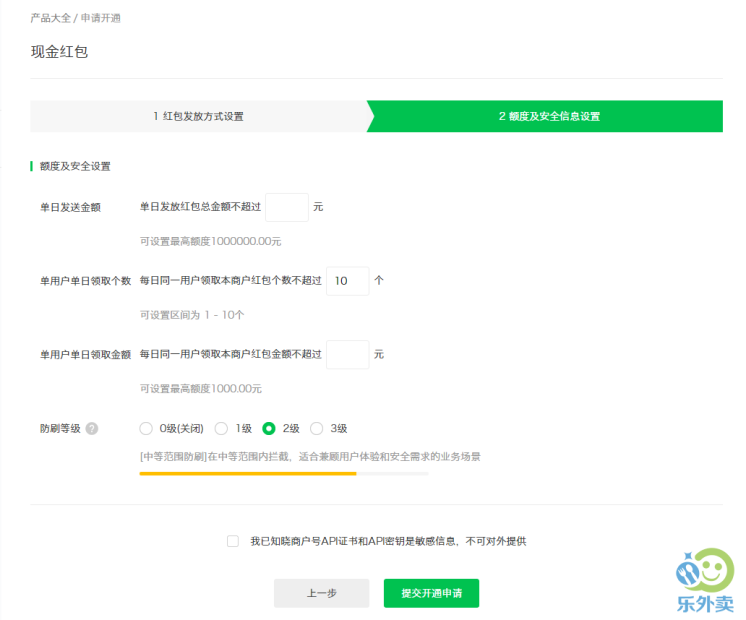Image resolution: width=746 pixels, height=620 pixels.
Task: Go to step 1 红包发放方式设置
Action: [x=198, y=116]
